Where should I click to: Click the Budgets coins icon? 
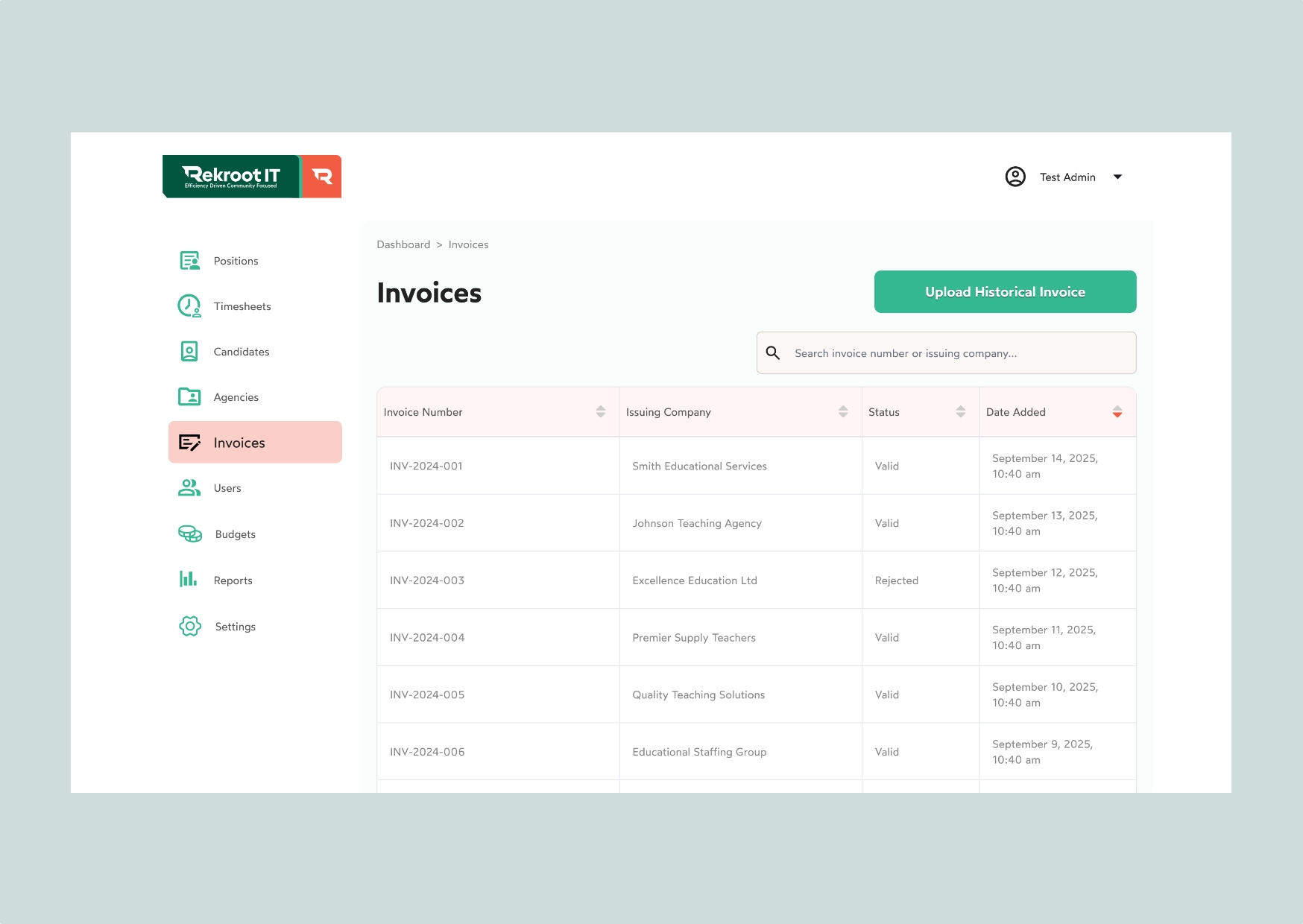click(190, 534)
